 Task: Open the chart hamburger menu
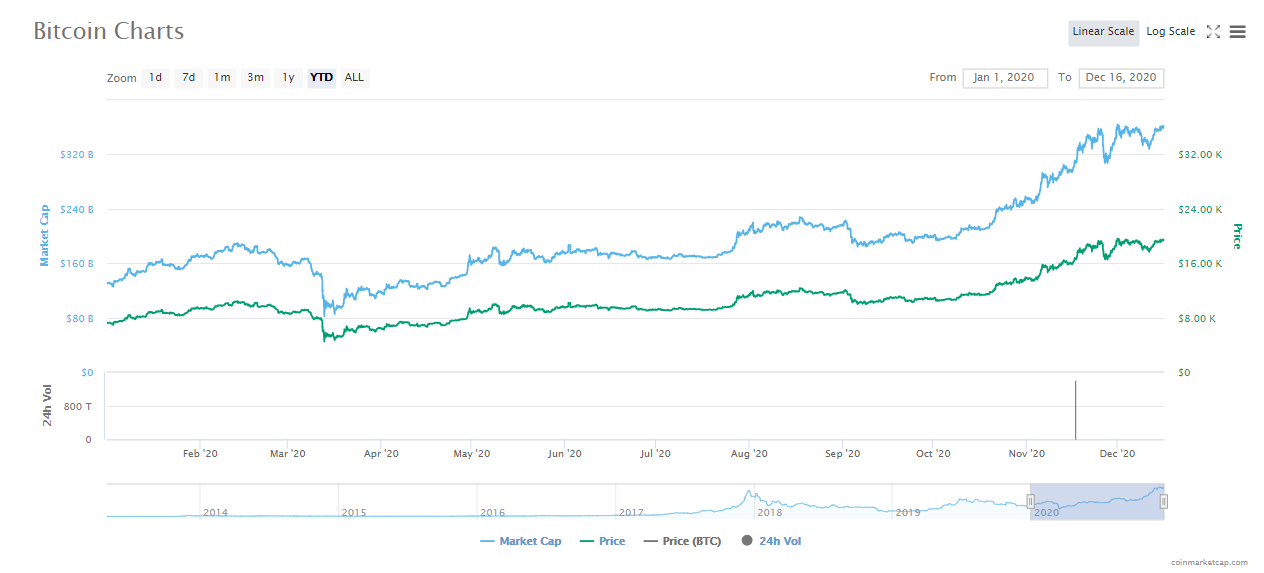(1237, 32)
